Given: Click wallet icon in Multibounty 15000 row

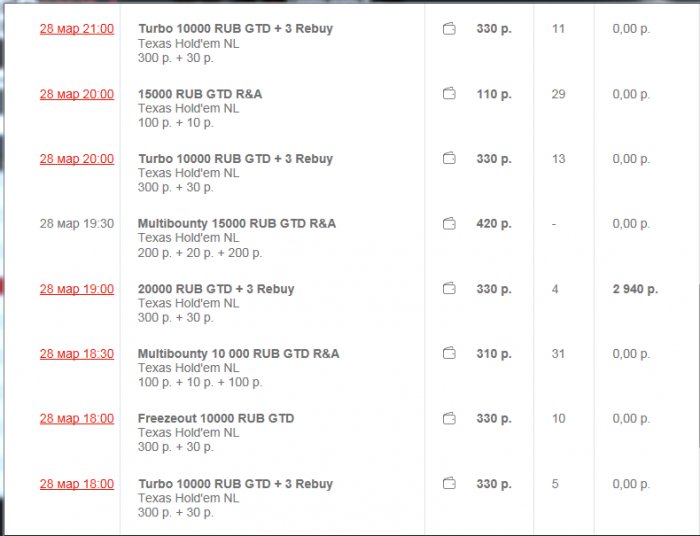Looking at the screenshot, I should click(x=449, y=223).
